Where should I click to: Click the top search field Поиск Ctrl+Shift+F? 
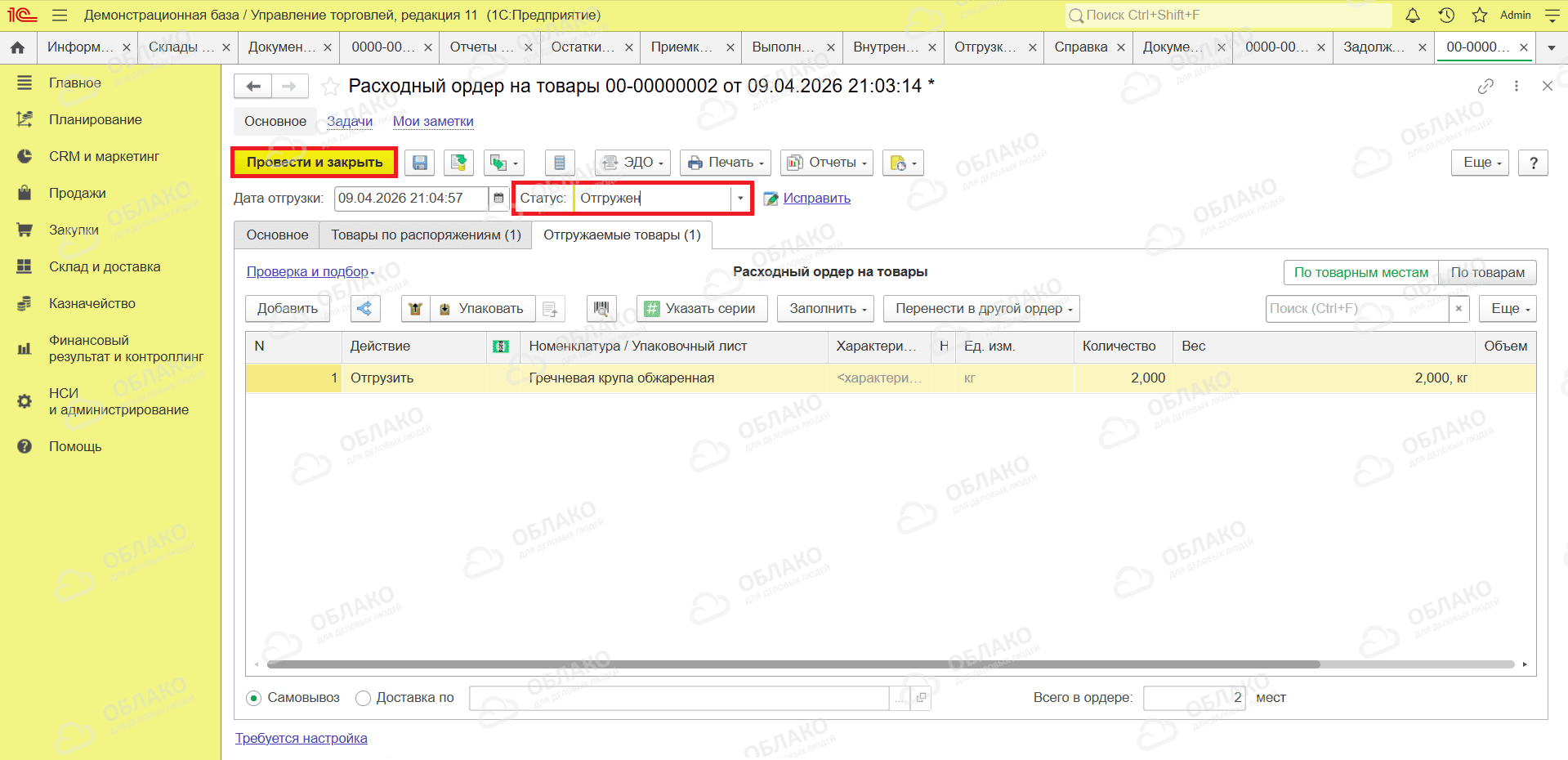pyautogui.click(x=1229, y=15)
